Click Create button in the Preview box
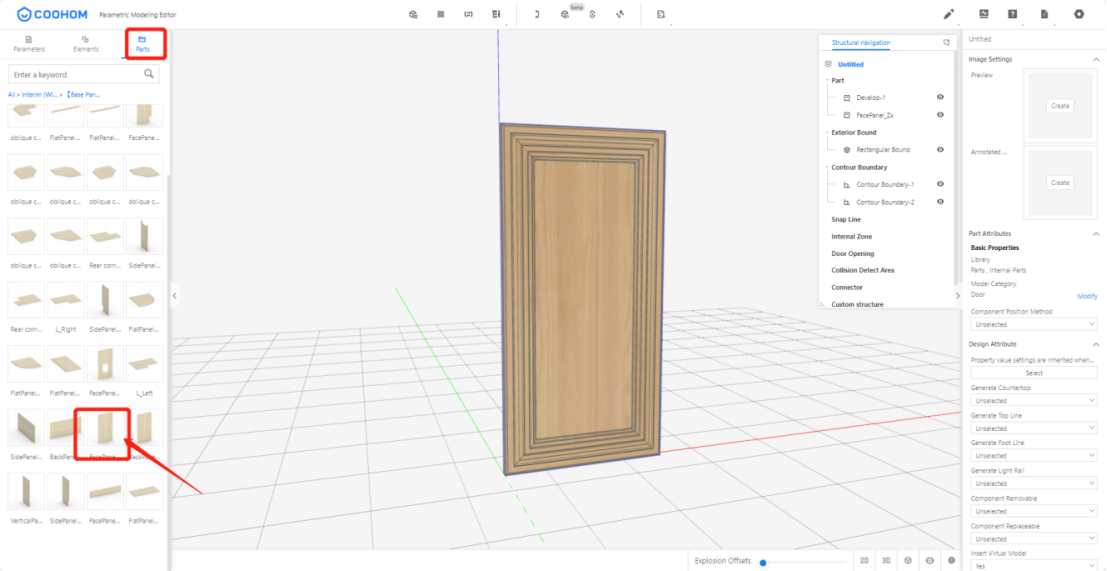Viewport: 1107px width, 571px height. pyautogui.click(x=1059, y=106)
